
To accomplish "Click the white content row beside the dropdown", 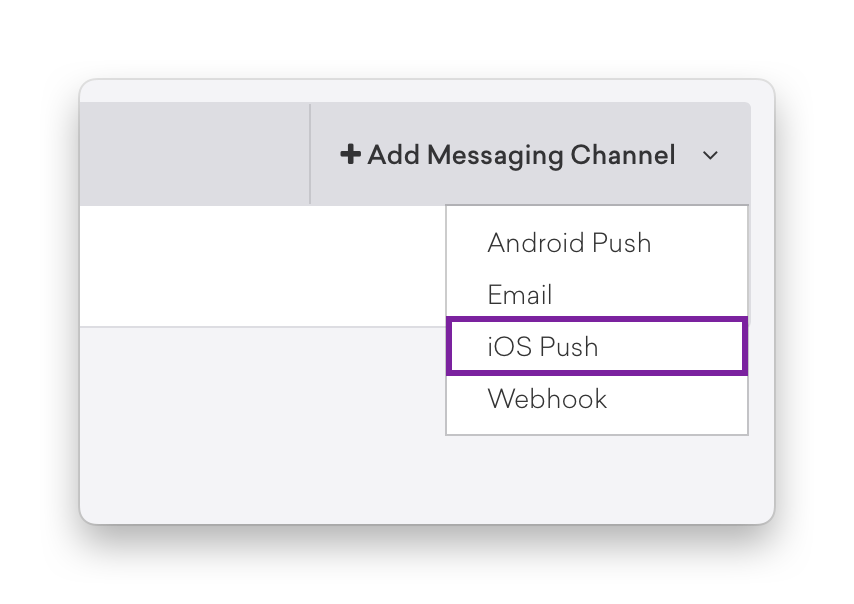I will point(263,266).
